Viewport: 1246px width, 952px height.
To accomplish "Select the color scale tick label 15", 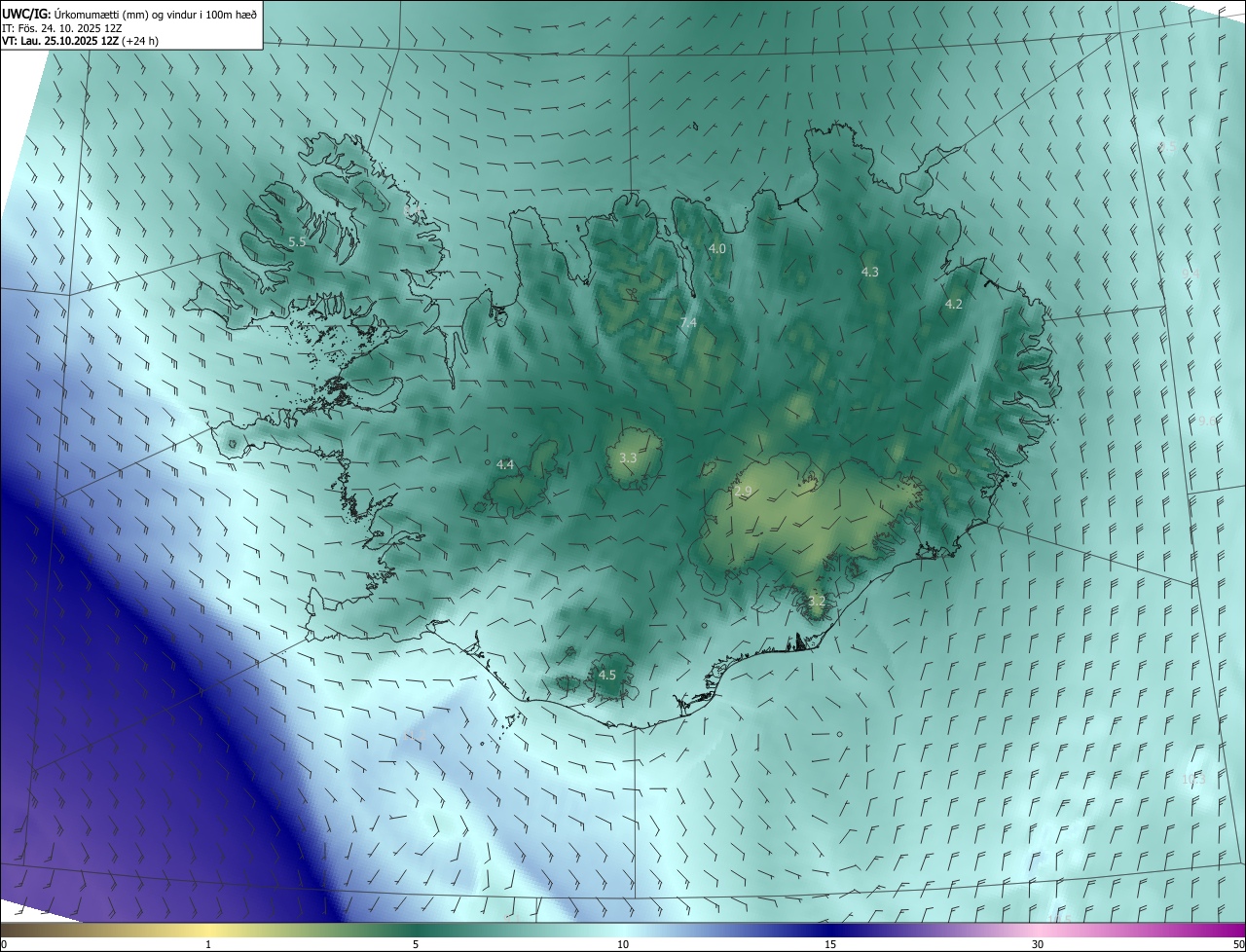I will [830, 945].
